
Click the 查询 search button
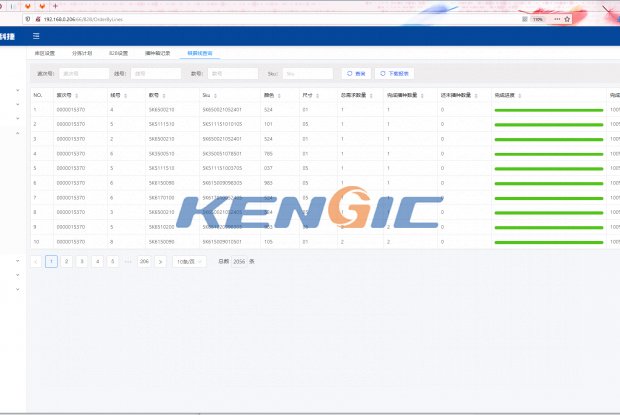(x=355, y=73)
